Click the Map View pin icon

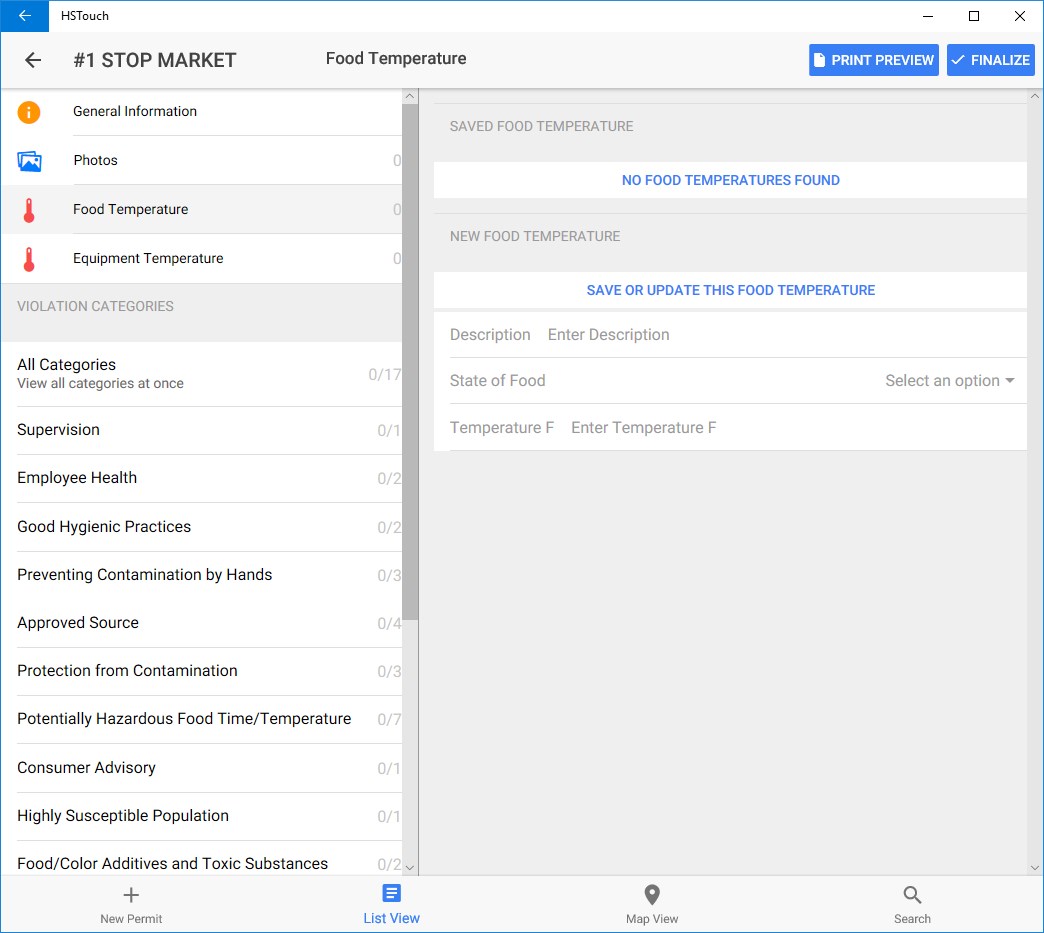[x=652, y=894]
